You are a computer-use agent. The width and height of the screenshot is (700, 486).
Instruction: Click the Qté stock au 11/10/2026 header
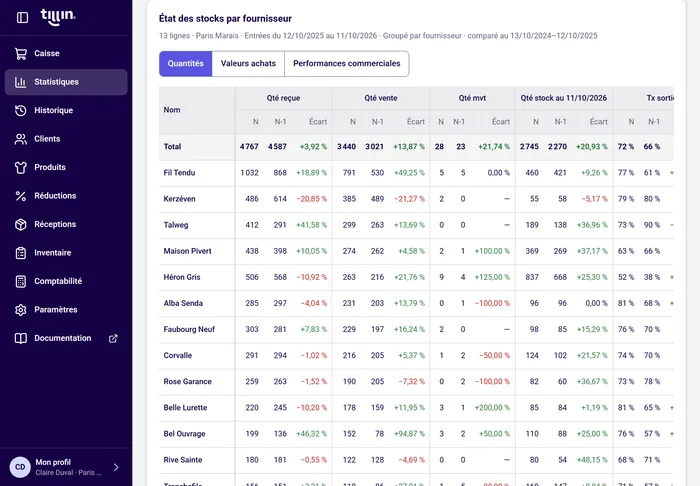point(564,98)
